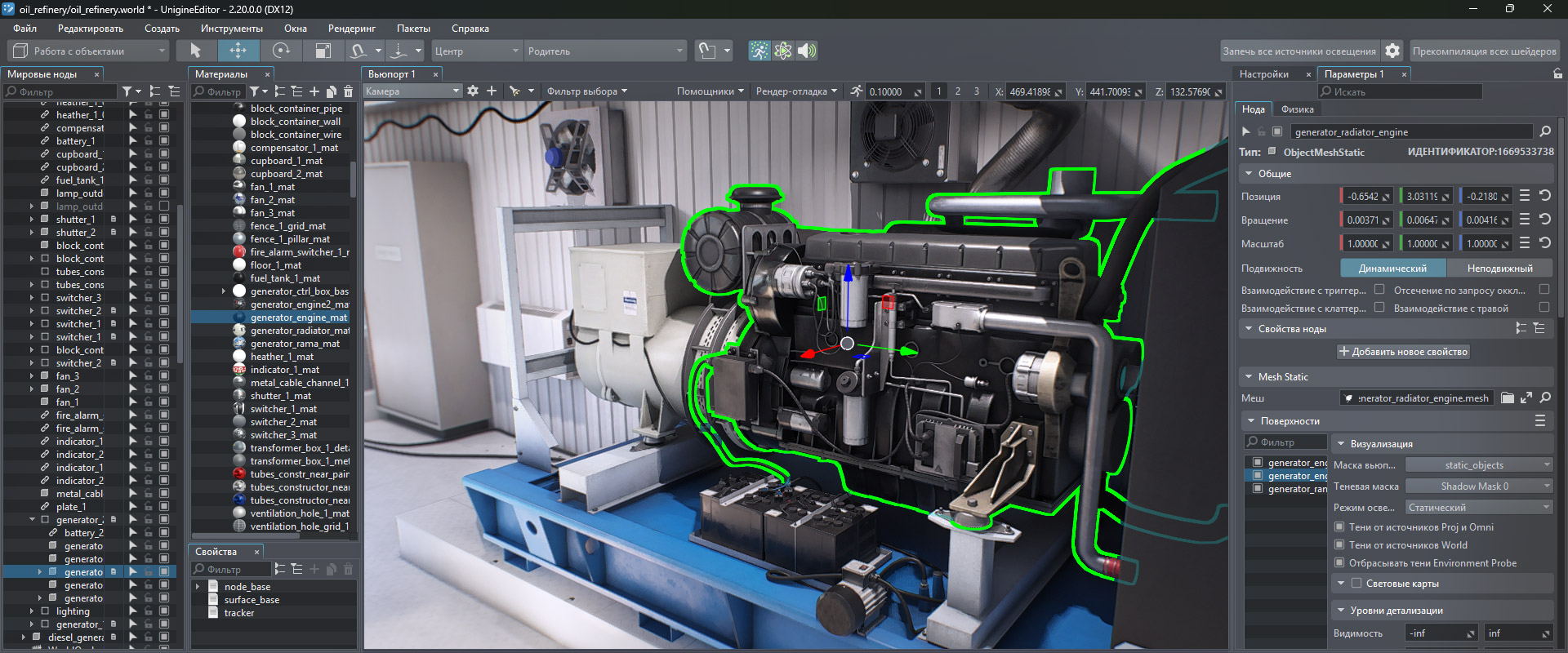The height and width of the screenshot is (653, 1568).
Task: Tick the Световые карты checkbox
Action: pos(1356,584)
